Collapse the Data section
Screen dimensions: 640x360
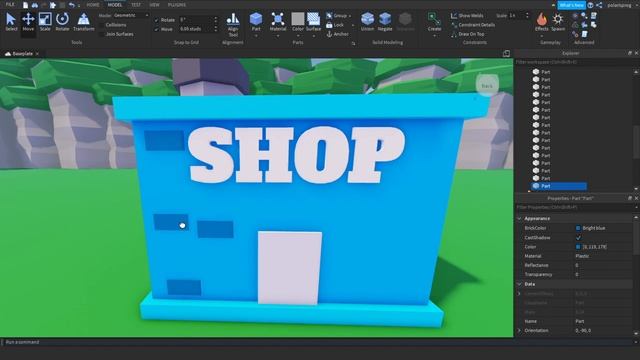pyautogui.click(x=519, y=284)
